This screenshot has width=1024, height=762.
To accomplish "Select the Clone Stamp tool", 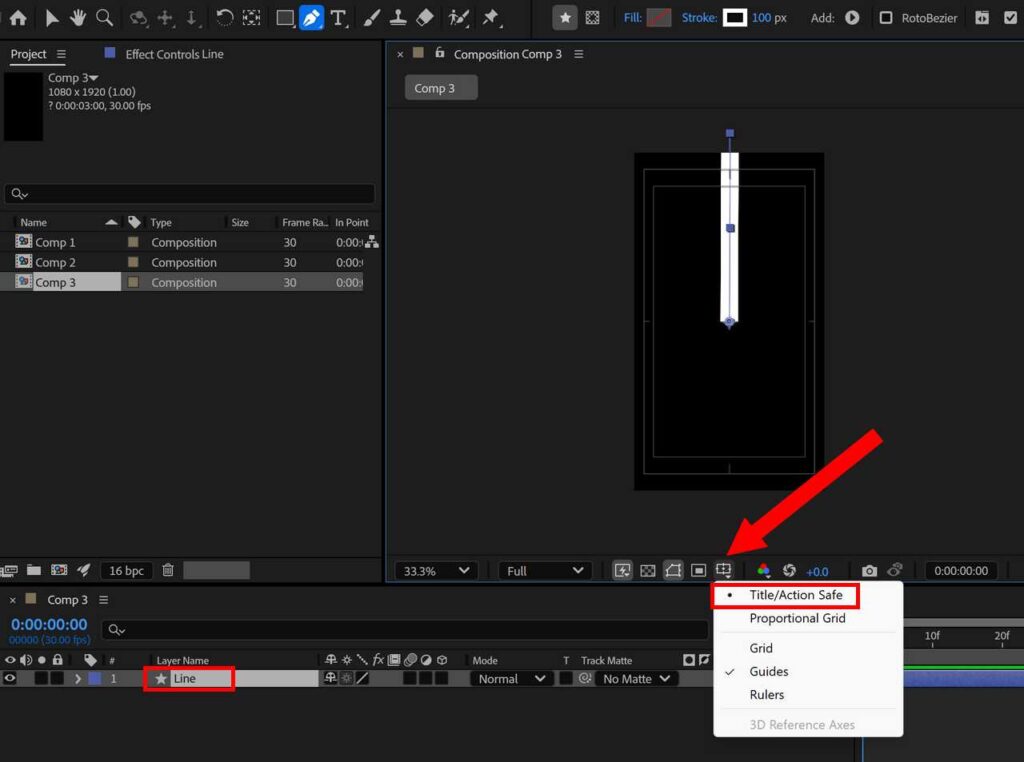I will pyautogui.click(x=398, y=18).
